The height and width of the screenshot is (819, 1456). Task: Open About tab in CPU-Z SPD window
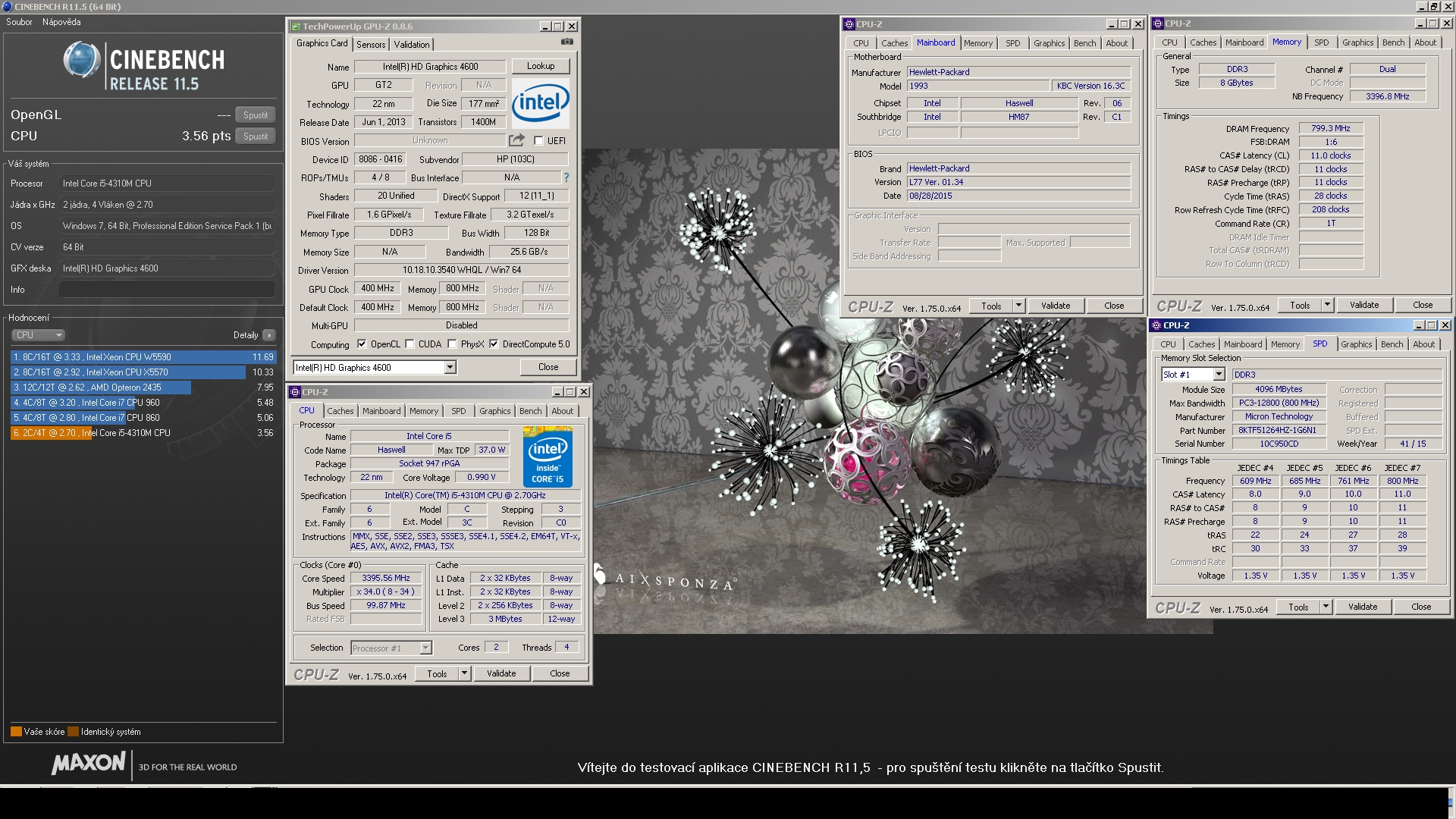point(1423,344)
